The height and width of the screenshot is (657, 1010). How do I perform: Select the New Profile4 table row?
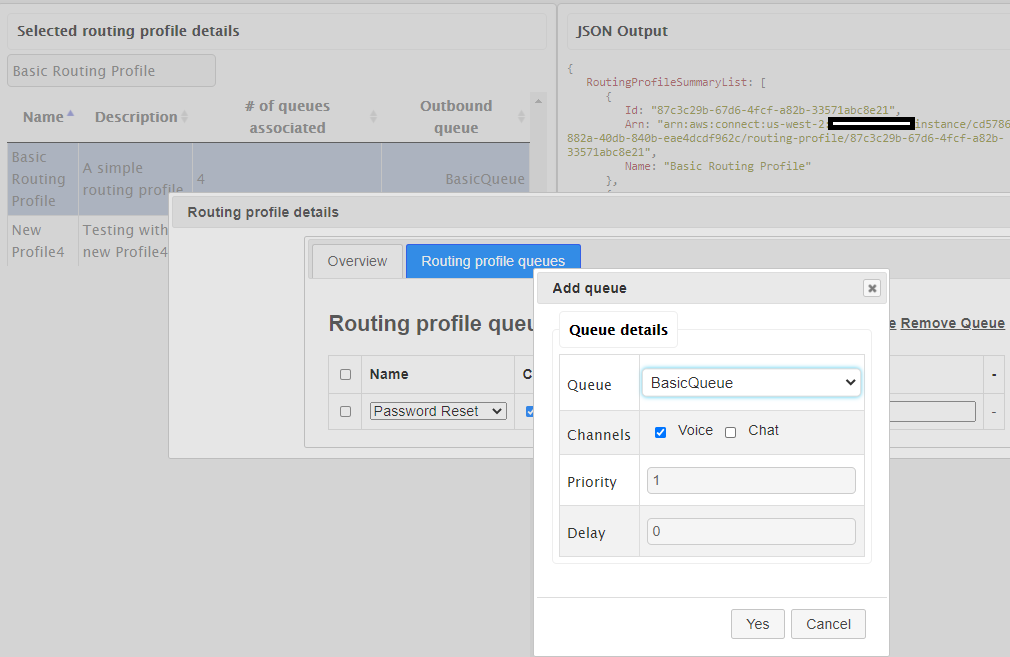pyautogui.click(x=88, y=240)
